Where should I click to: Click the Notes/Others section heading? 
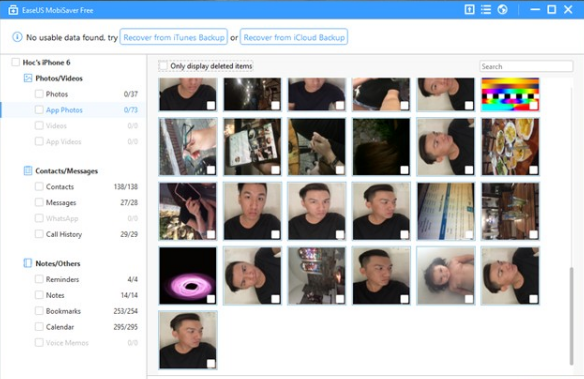58,263
